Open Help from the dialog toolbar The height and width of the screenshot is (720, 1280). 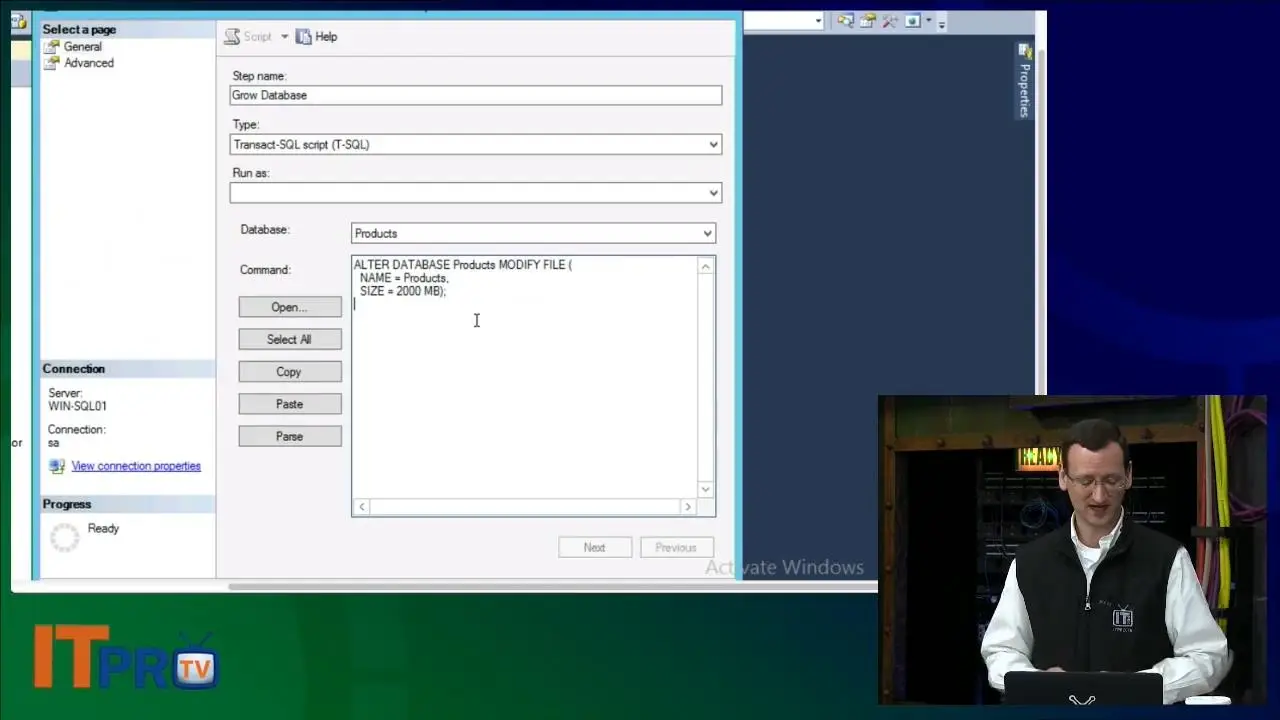tap(317, 37)
